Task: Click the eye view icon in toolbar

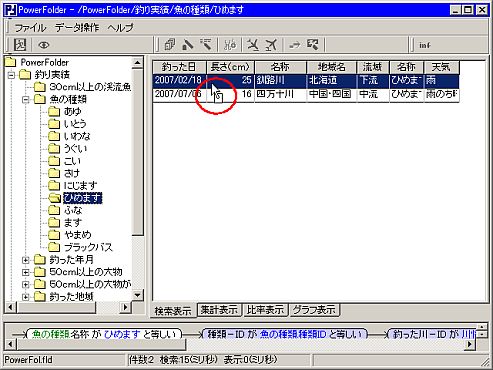Action: point(44,45)
